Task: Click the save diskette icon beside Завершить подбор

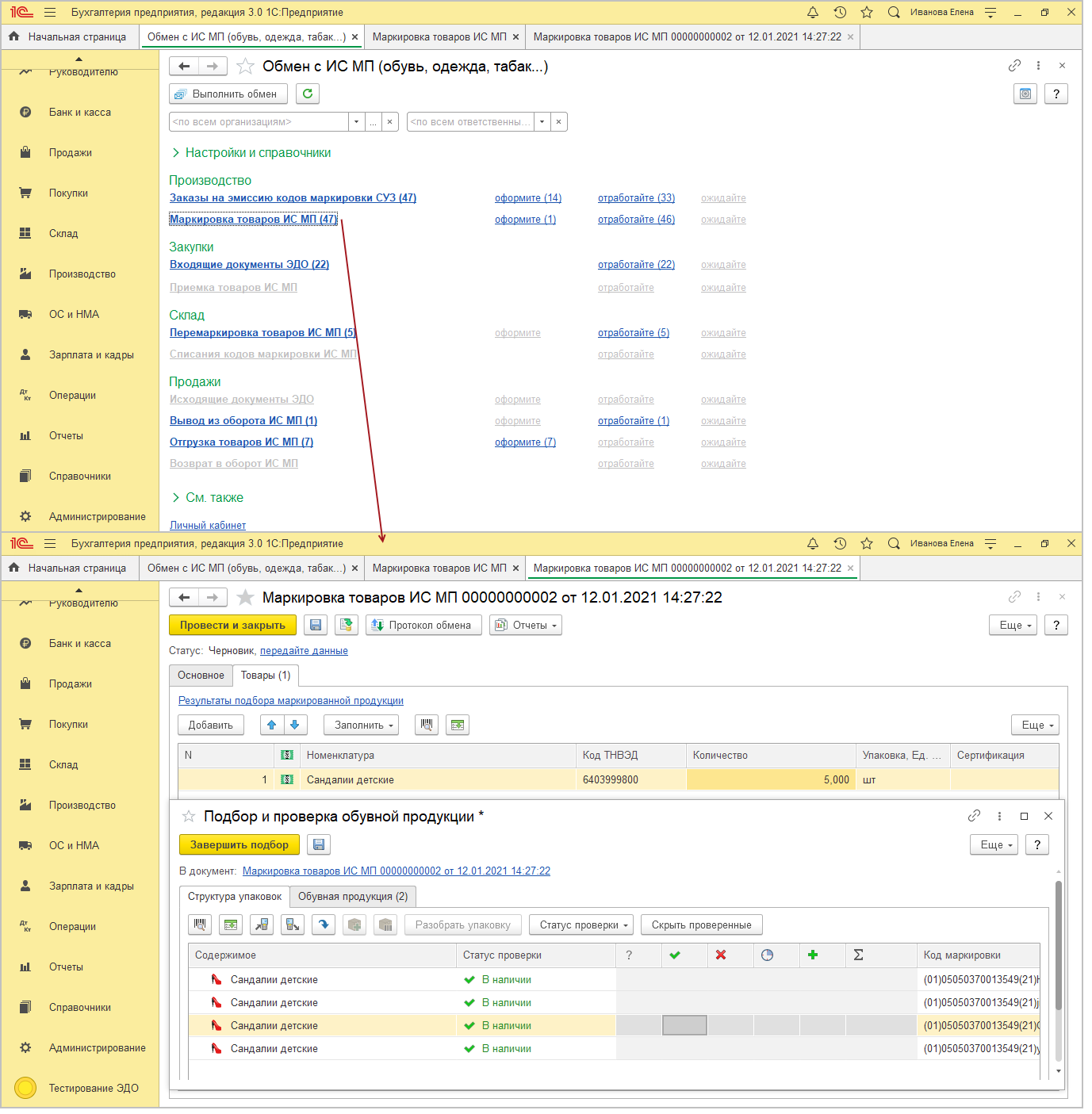Action: [x=318, y=844]
